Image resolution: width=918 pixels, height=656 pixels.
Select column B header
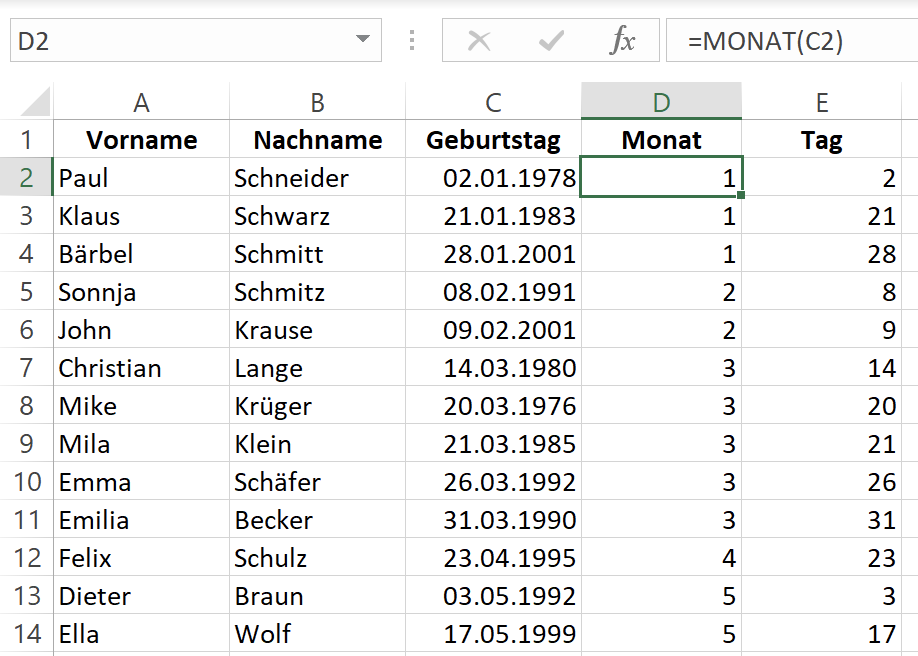point(317,102)
